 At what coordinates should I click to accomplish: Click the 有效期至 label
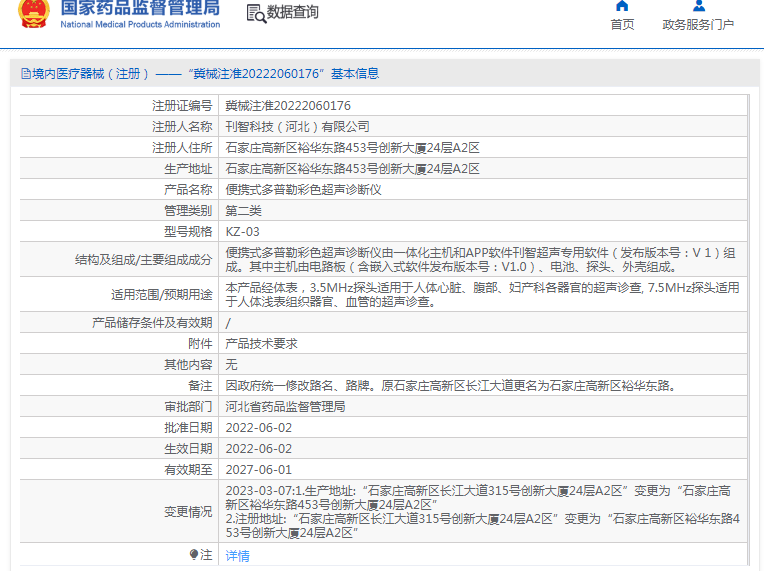click(188, 470)
